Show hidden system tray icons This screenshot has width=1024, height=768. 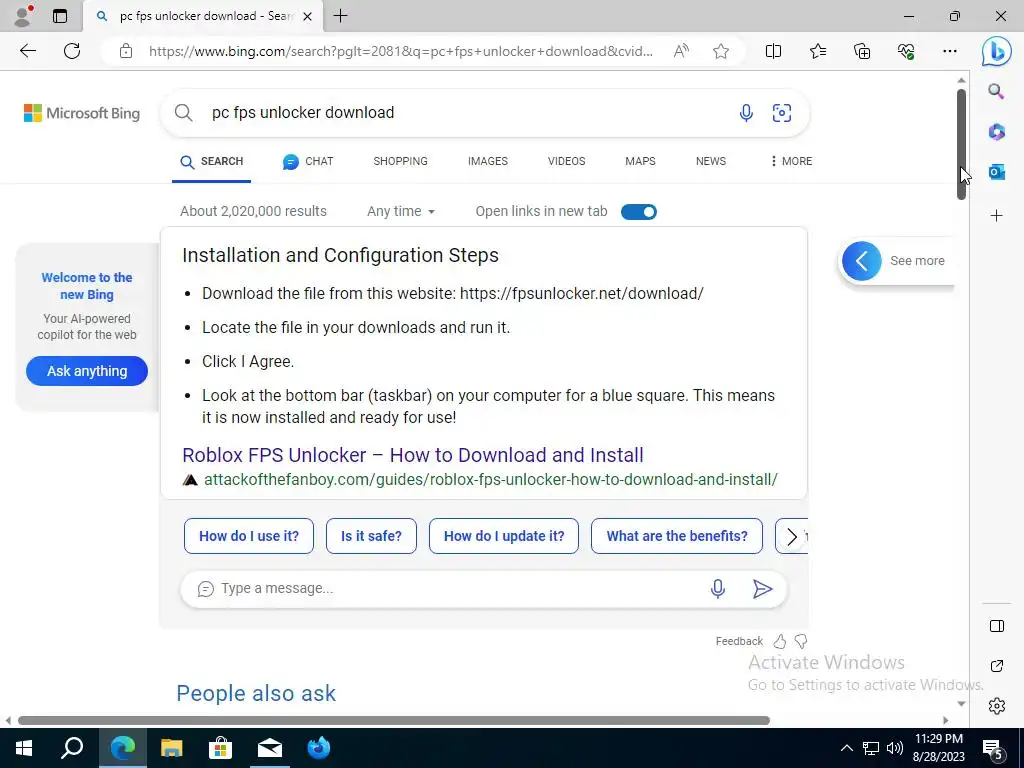846,748
